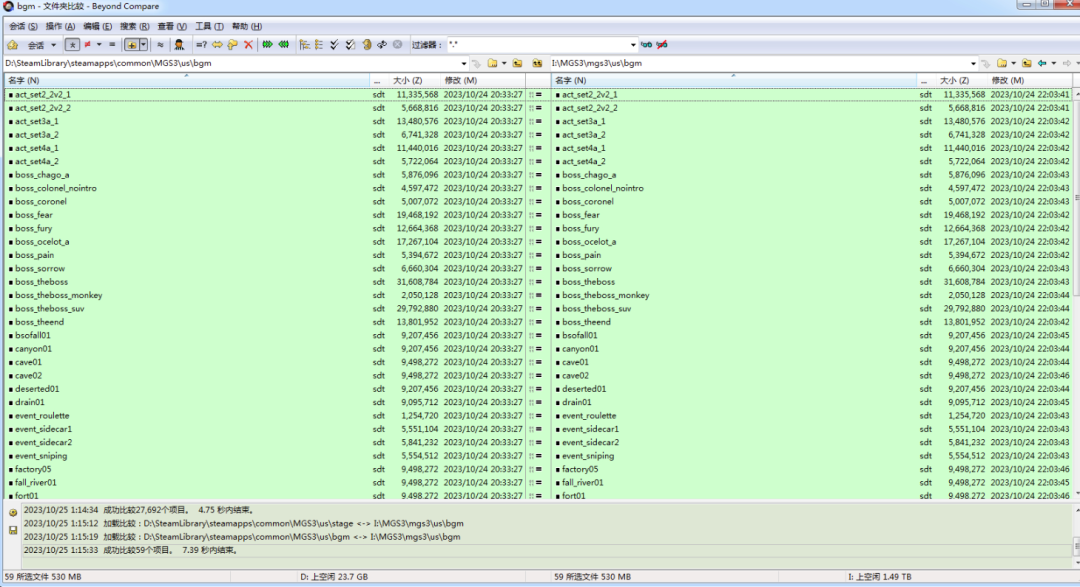Click the right pane back arrow icon
1080x587 pixels.
pyautogui.click(x=1042, y=63)
